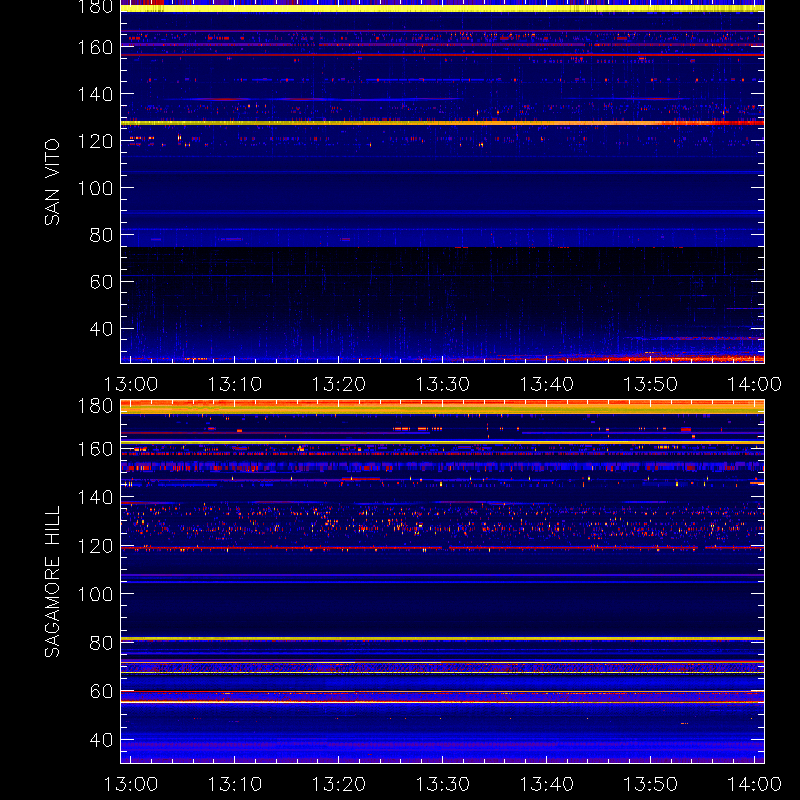800x800 pixels.
Task: Click the 13:40 time label of San Vito plot
Action: tap(547, 384)
